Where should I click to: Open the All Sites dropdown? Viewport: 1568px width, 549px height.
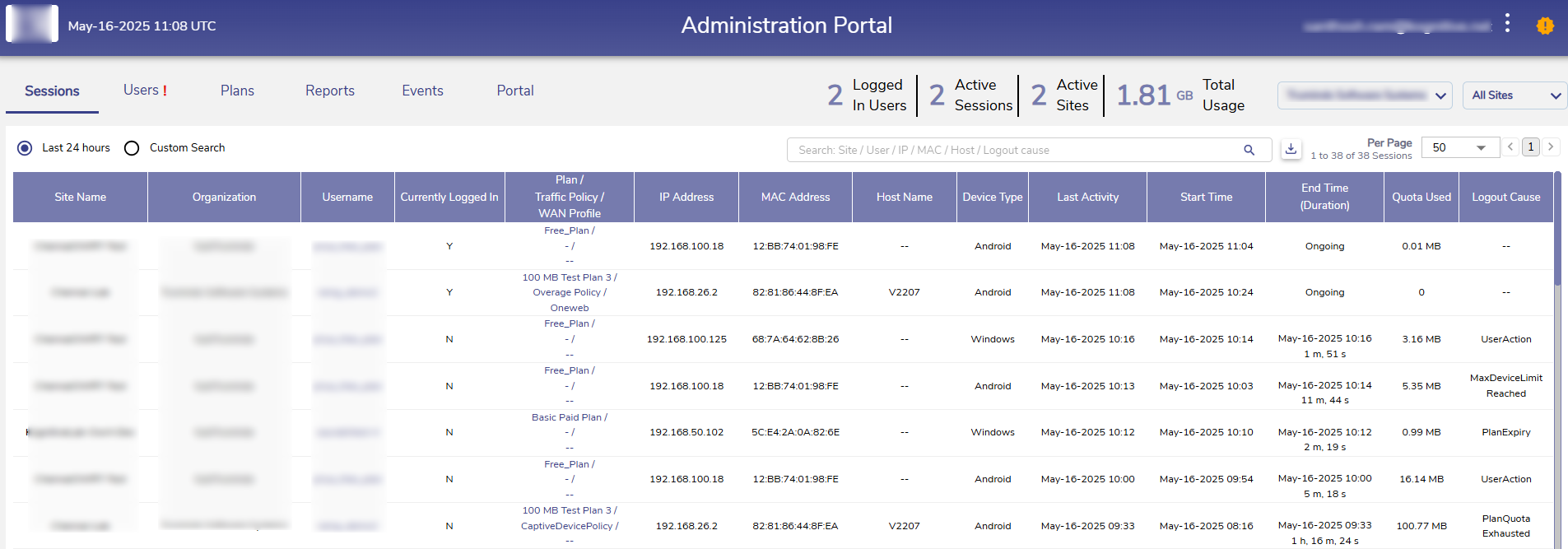coord(1514,95)
